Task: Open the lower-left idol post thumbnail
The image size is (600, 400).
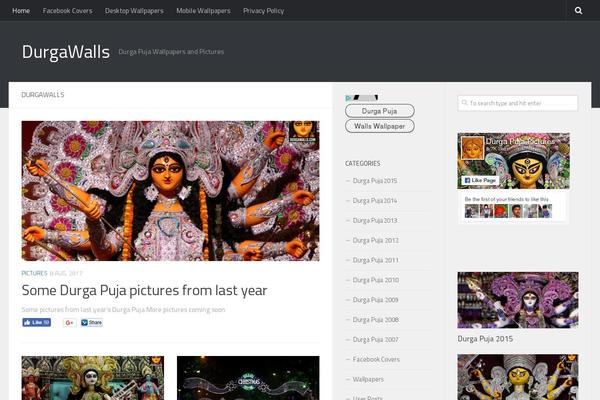Action: [93, 378]
